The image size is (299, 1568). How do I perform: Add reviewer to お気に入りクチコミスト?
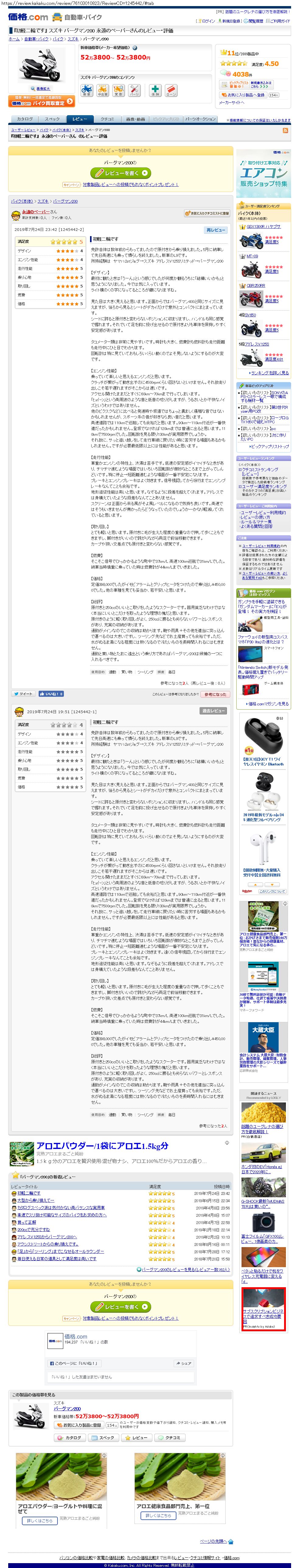[207, 214]
